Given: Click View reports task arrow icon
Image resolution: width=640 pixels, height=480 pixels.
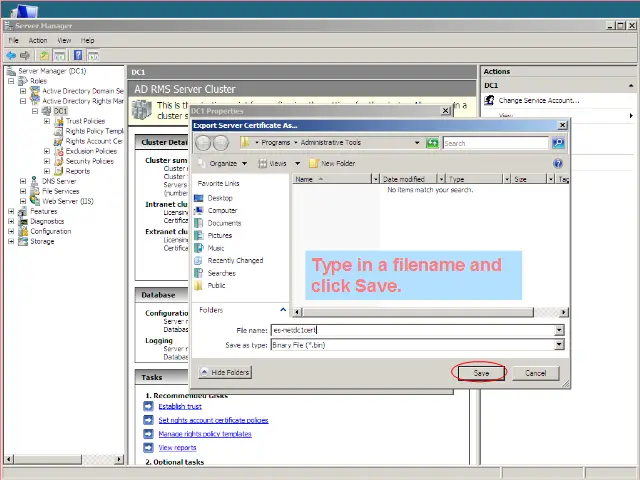Looking at the screenshot, I should pyautogui.click(x=148, y=447).
